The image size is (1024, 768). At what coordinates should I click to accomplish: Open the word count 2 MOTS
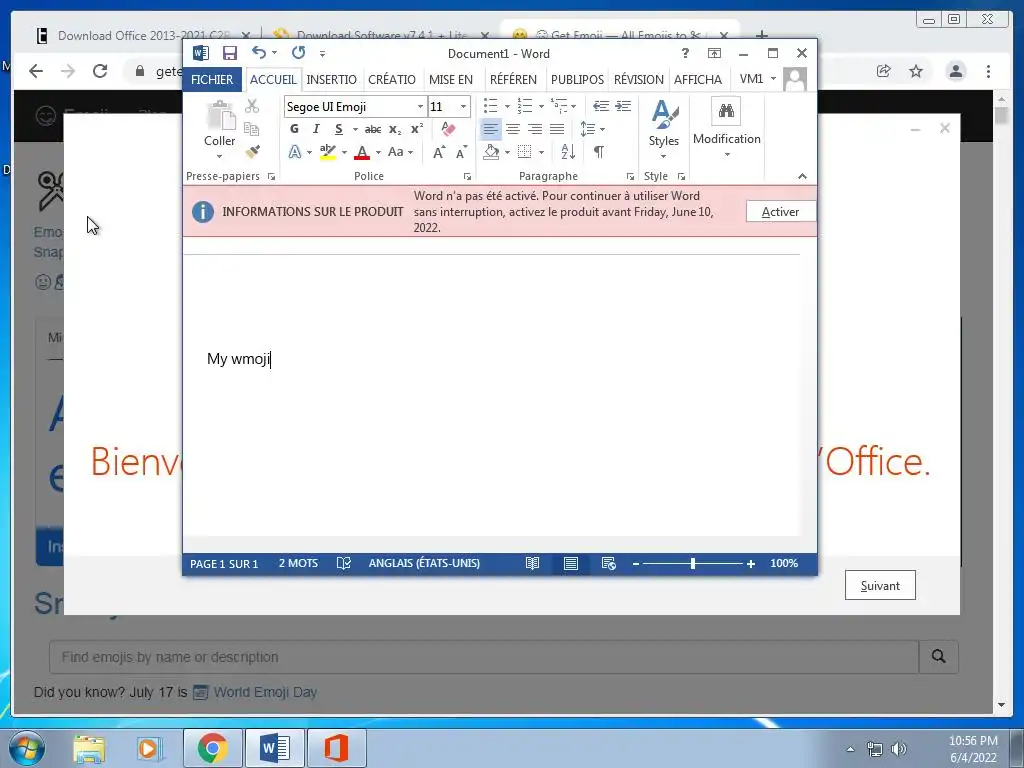pos(298,563)
